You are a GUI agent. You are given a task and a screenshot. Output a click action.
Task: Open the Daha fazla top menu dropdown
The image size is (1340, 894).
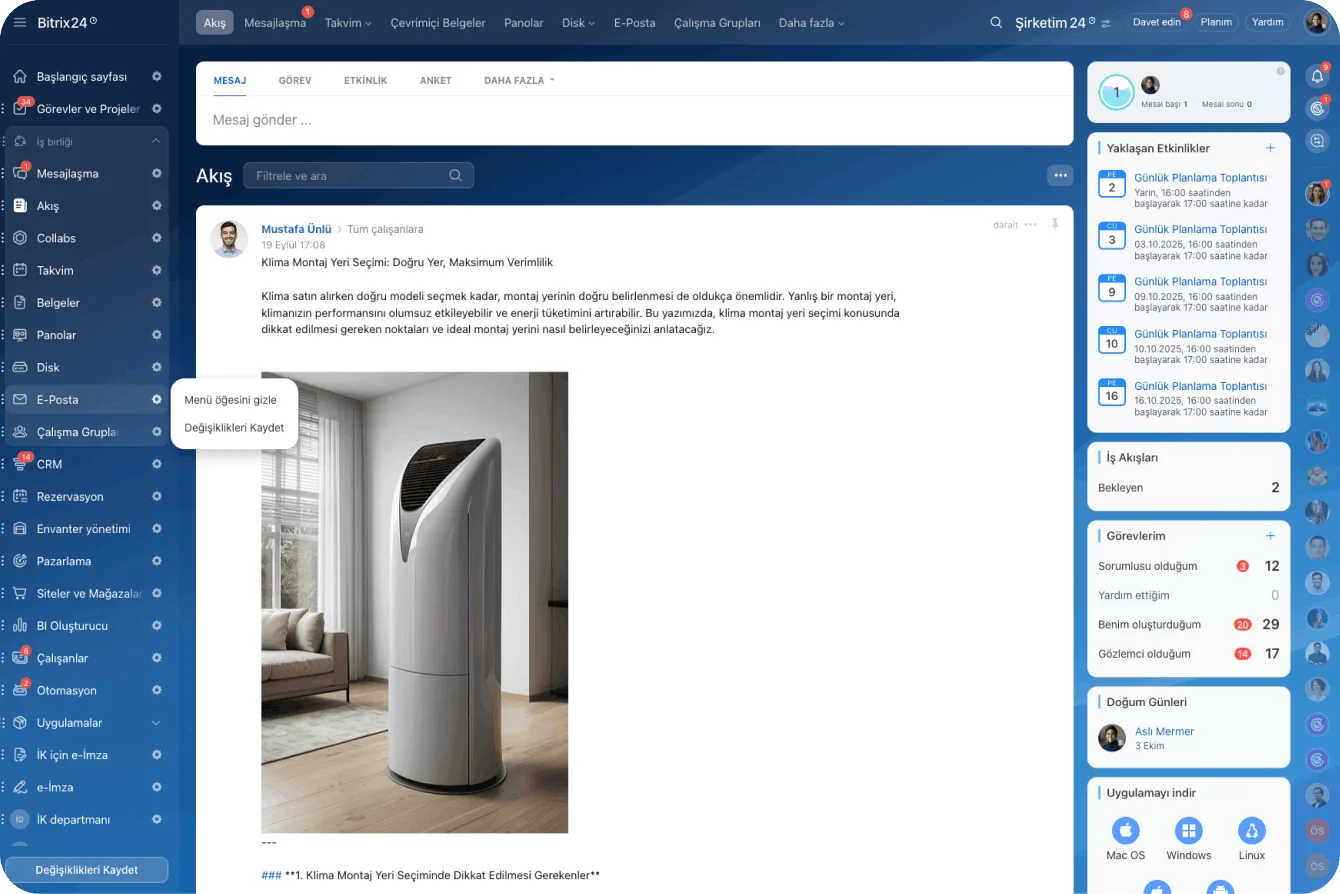[x=811, y=22]
